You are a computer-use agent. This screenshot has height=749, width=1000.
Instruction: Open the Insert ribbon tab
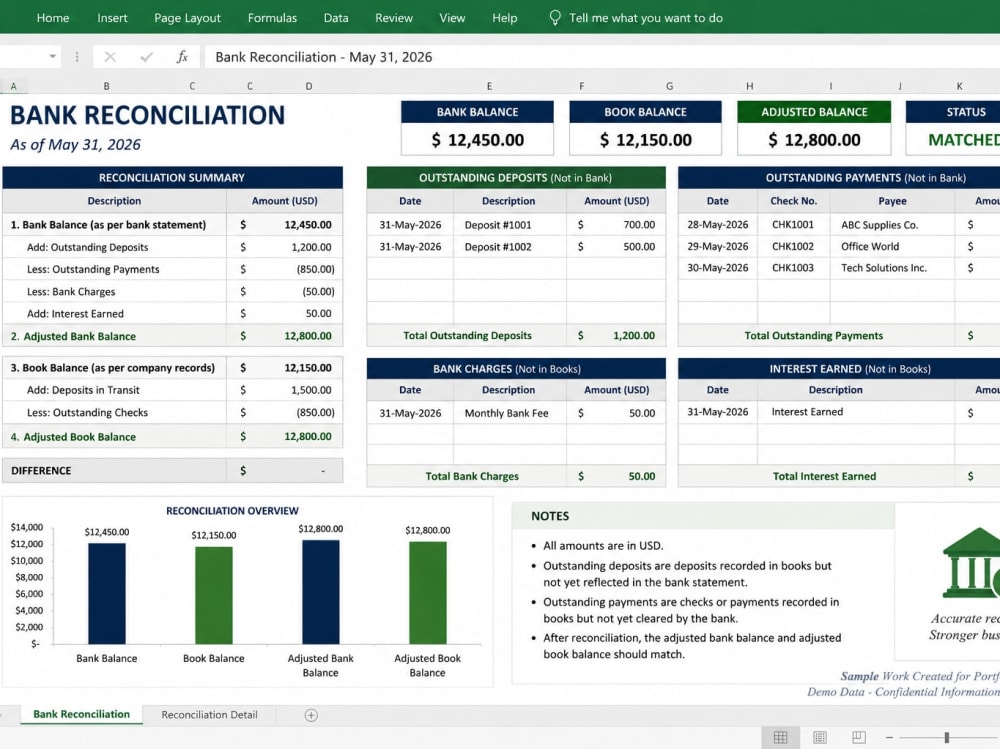[112, 18]
